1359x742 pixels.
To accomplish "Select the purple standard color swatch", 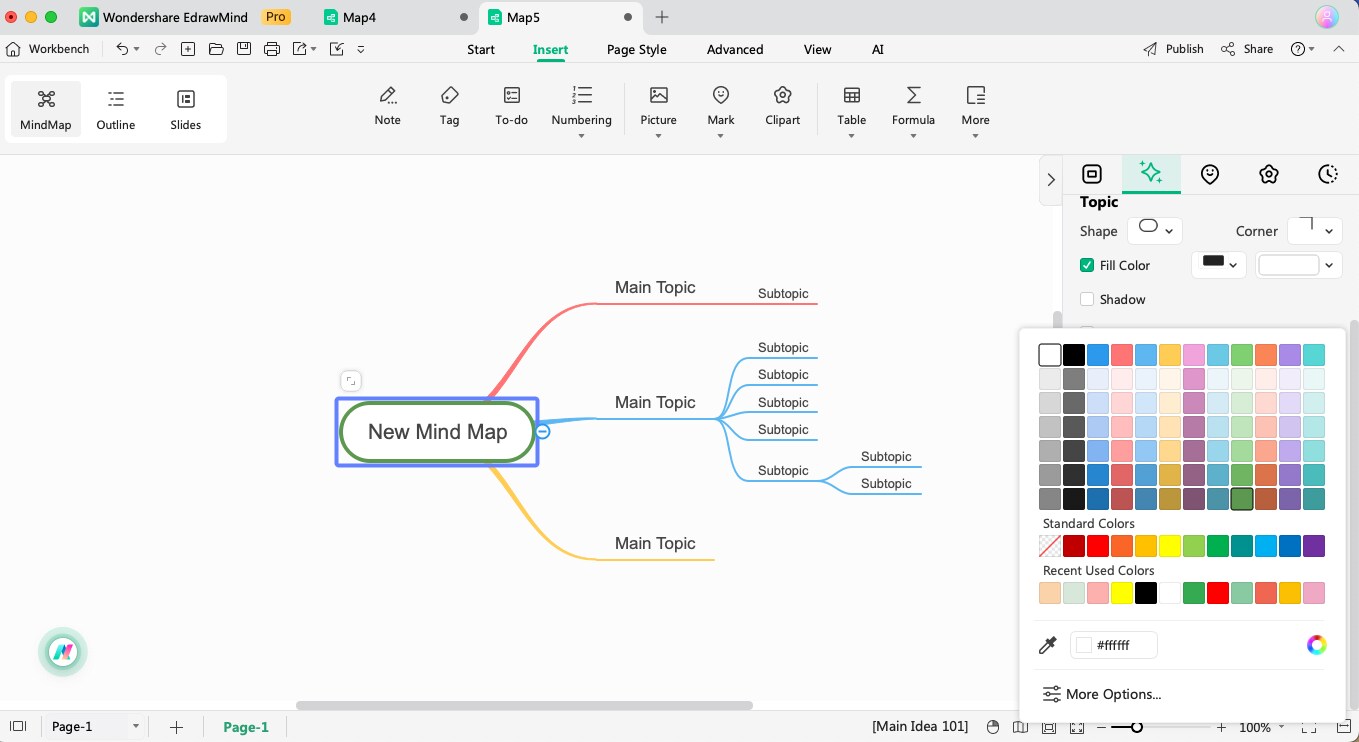I will coord(1314,546).
